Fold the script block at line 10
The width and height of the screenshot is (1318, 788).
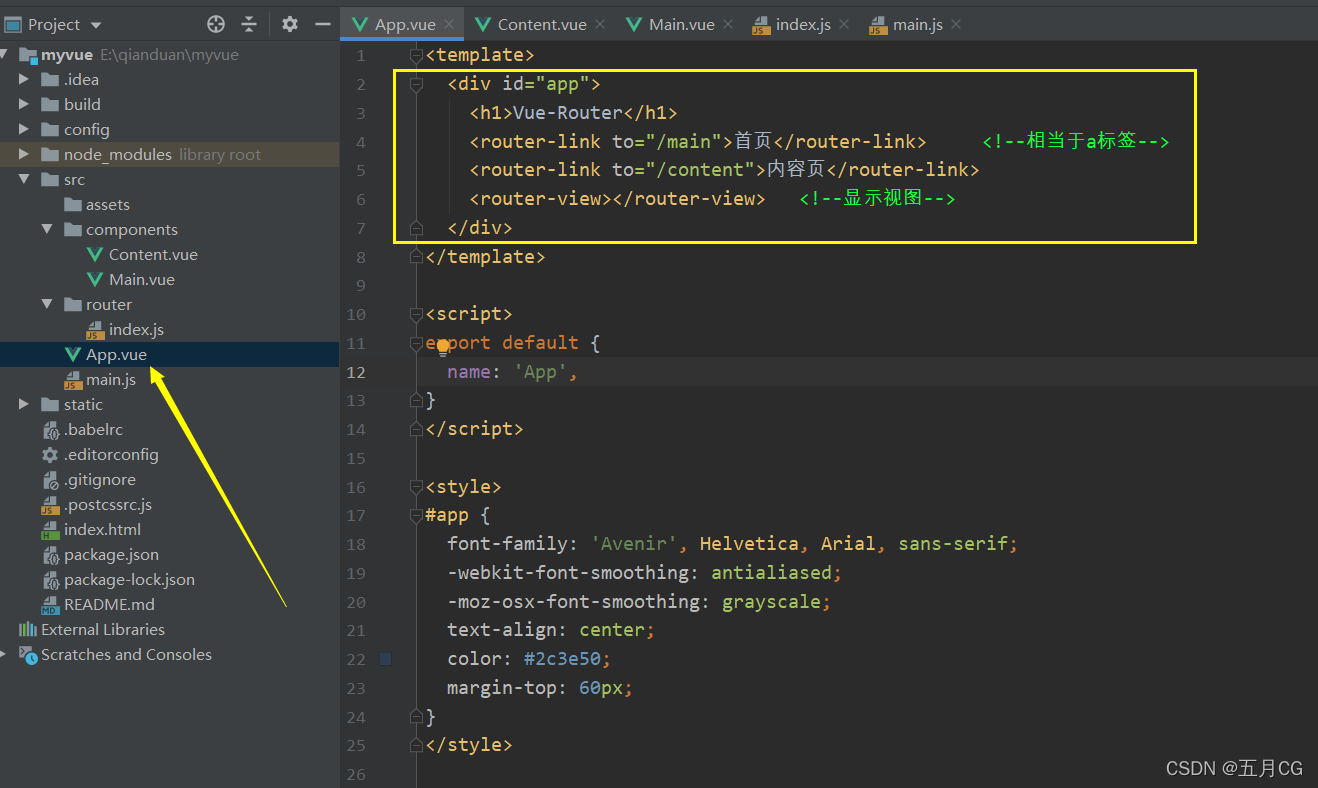(x=417, y=314)
